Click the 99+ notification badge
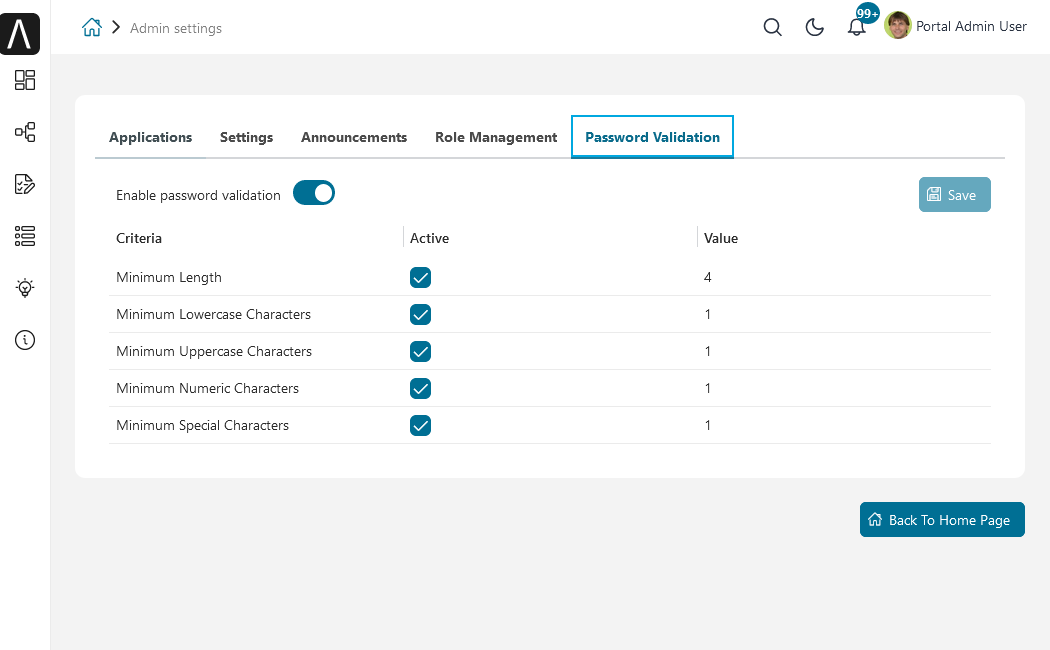Image resolution: width=1050 pixels, height=650 pixels. point(867,13)
